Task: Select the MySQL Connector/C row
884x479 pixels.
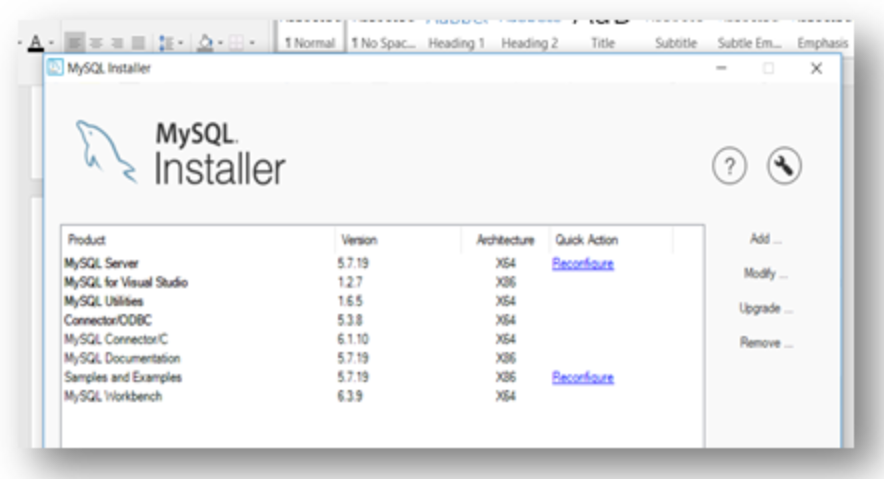Action: click(382, 339)
